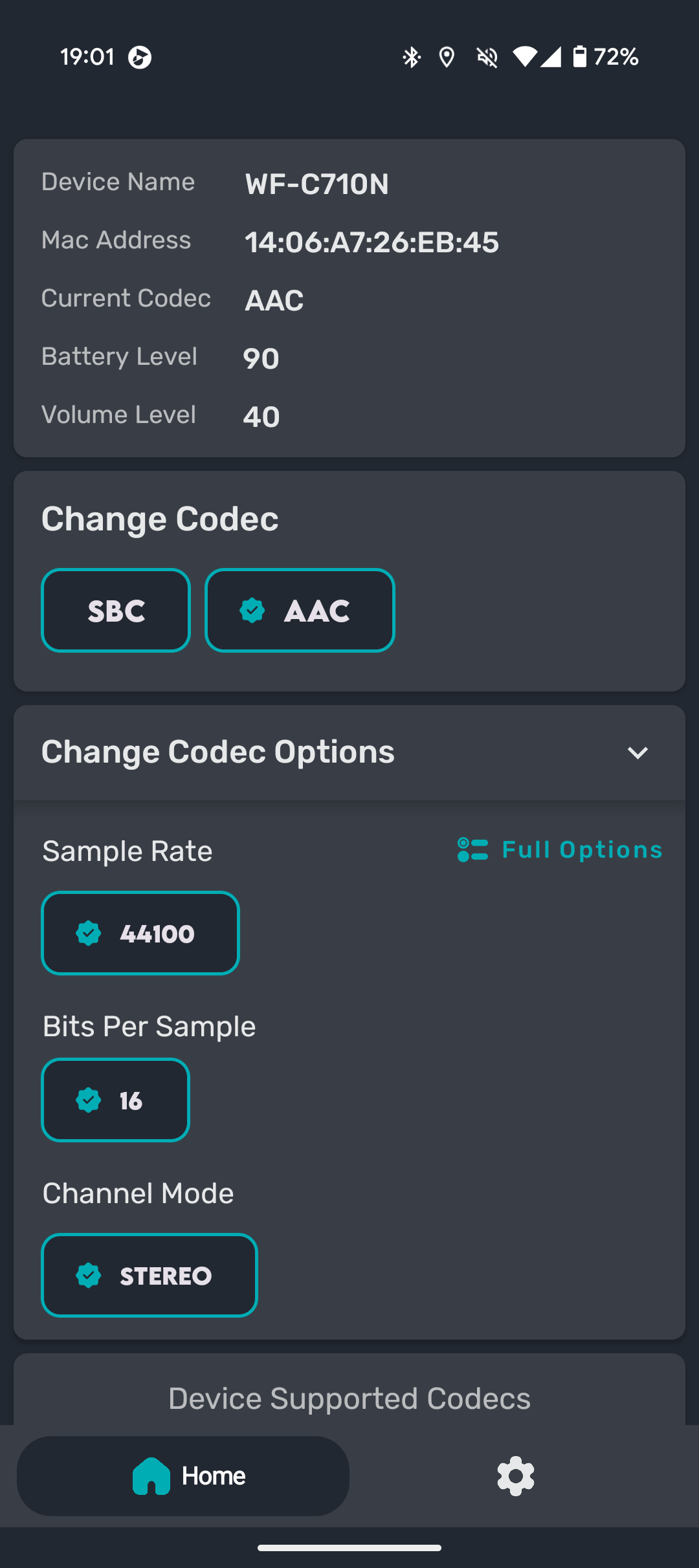This screenshot has height=1568, width=699.
Task: Tap the Bluetooth status bar icon
Action: (411, 57)
